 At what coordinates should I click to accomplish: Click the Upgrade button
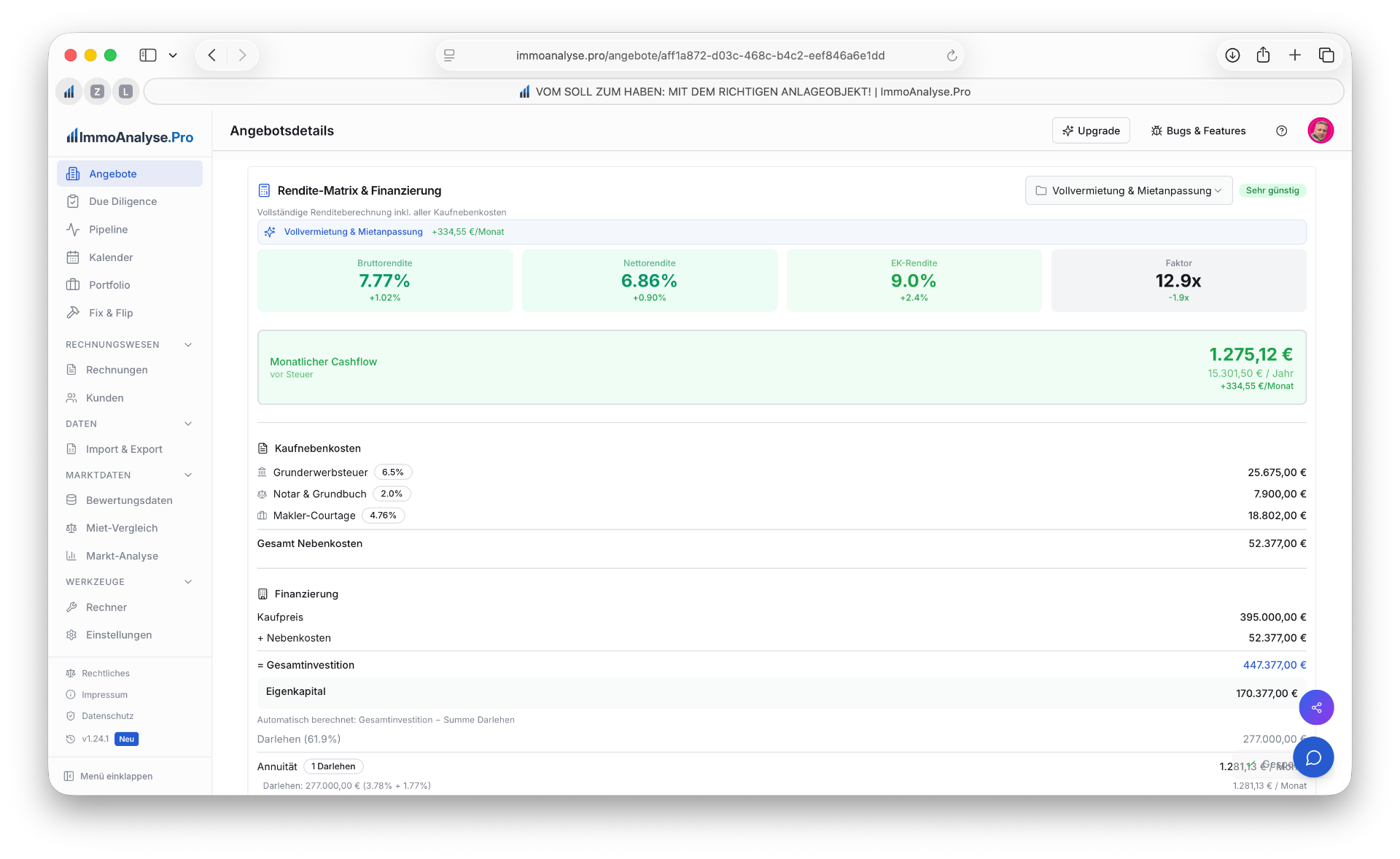point(1090,131)
